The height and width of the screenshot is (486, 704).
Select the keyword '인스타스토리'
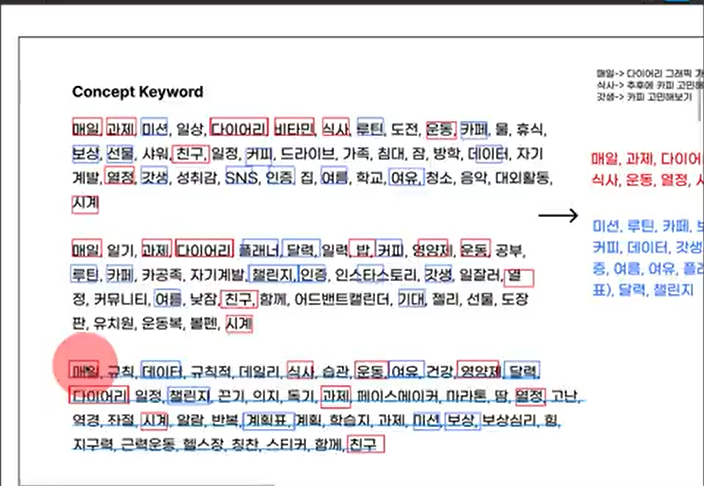(374, 274)
